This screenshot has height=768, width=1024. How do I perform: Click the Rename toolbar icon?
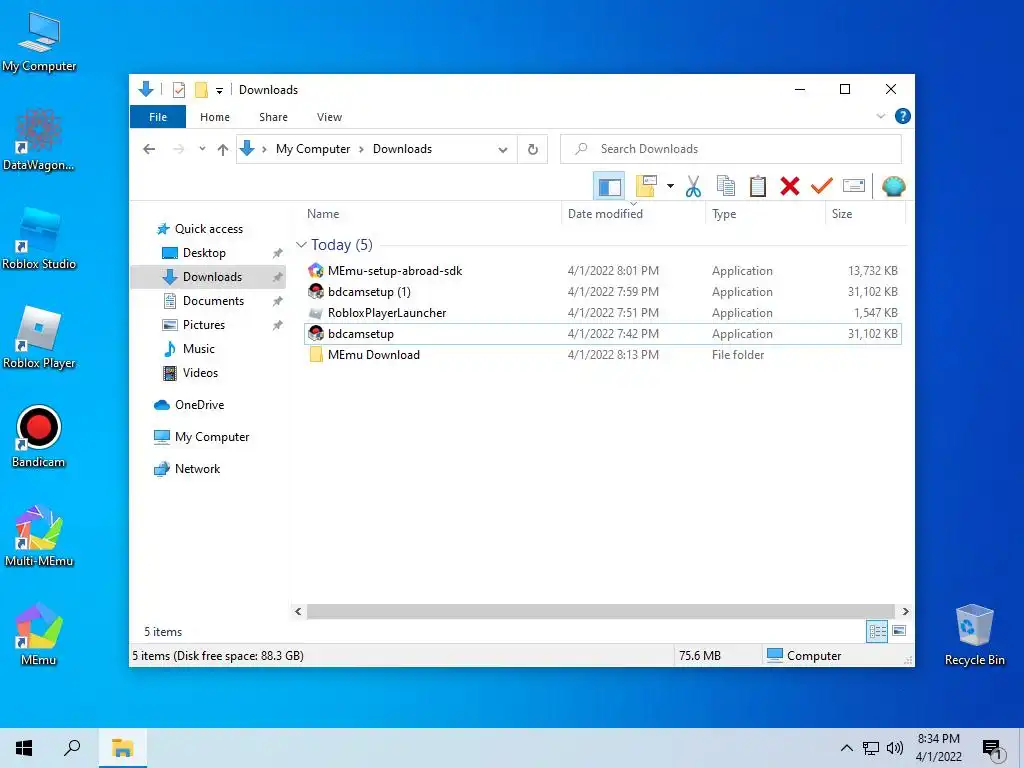click(854, 186)
